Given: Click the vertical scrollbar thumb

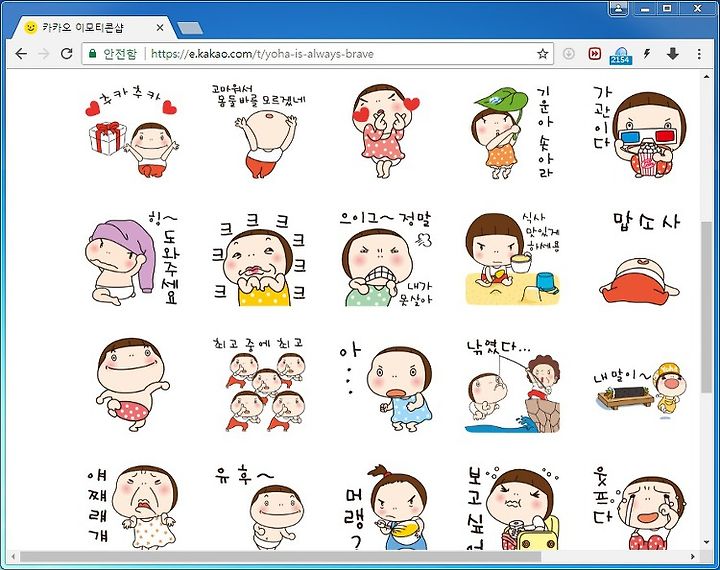Looking at the screenshot, I should point(706,307).
